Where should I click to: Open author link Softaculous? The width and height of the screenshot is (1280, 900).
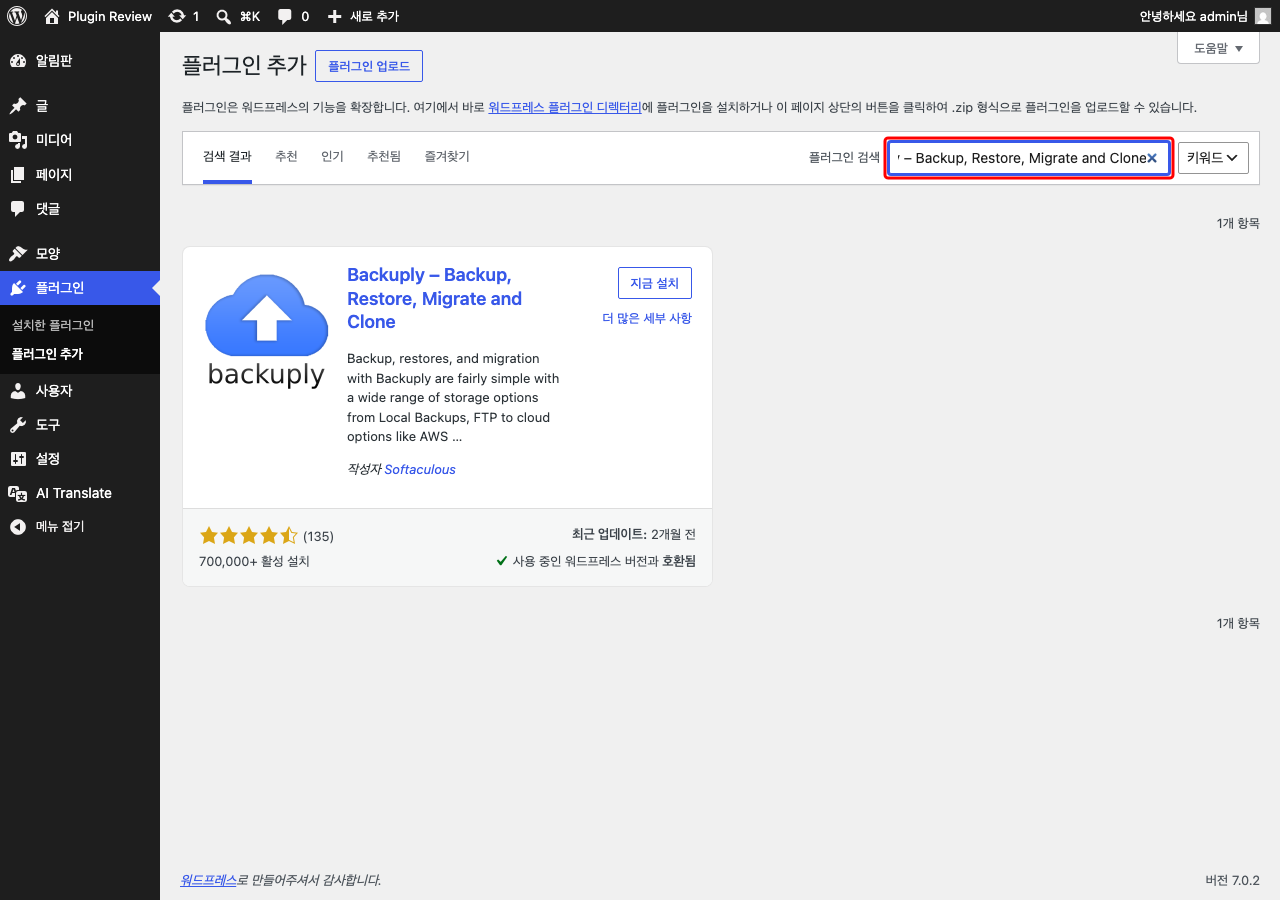tap(420, 469)
